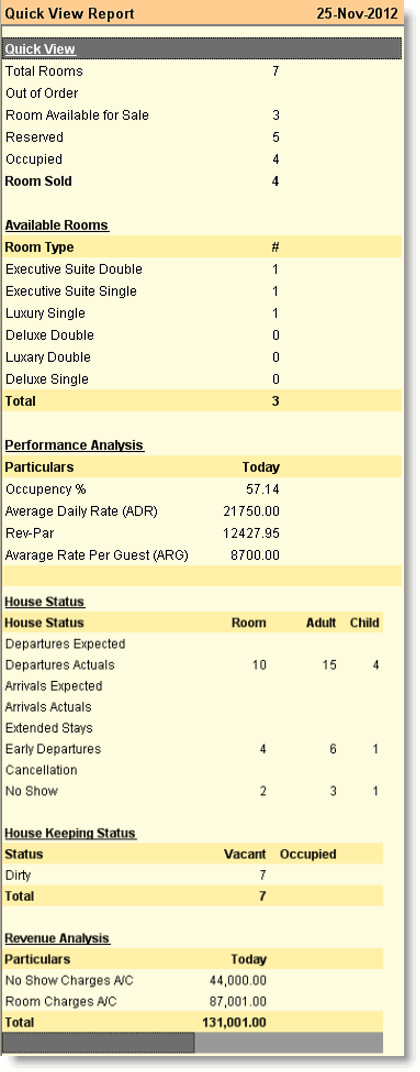Select the Quick View Report title

pos(70,14)
